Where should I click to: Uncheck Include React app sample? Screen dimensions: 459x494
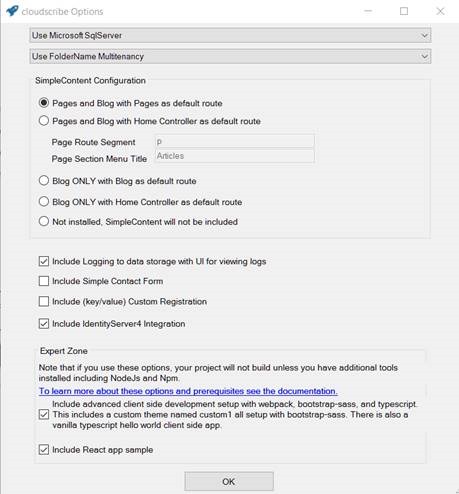tap(44, 450)
